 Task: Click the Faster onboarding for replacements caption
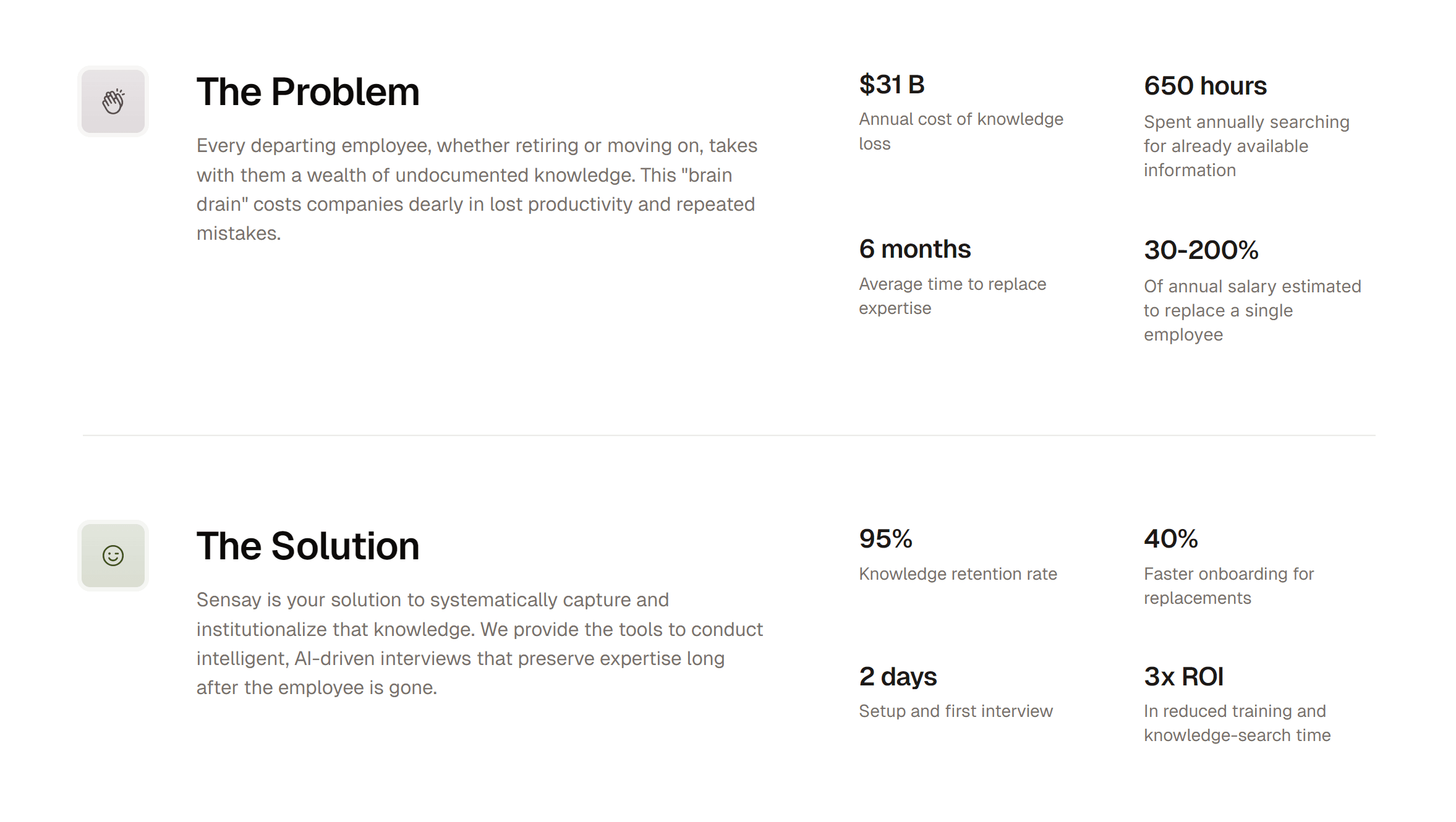pyautogui.click(x=1228, y=586)
